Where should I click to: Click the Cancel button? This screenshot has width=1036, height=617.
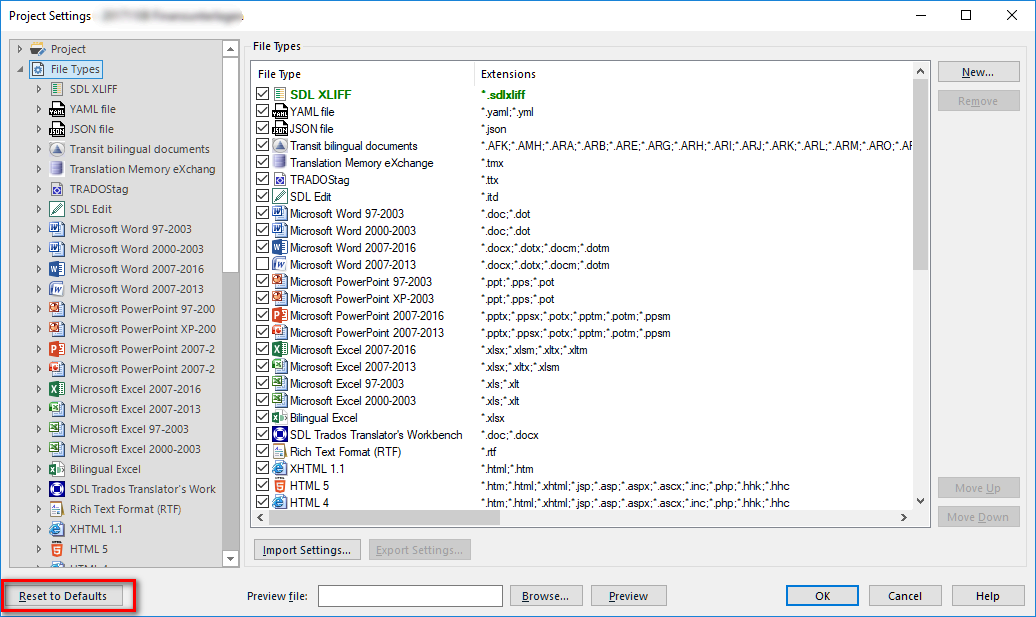(x=905, y=596)
